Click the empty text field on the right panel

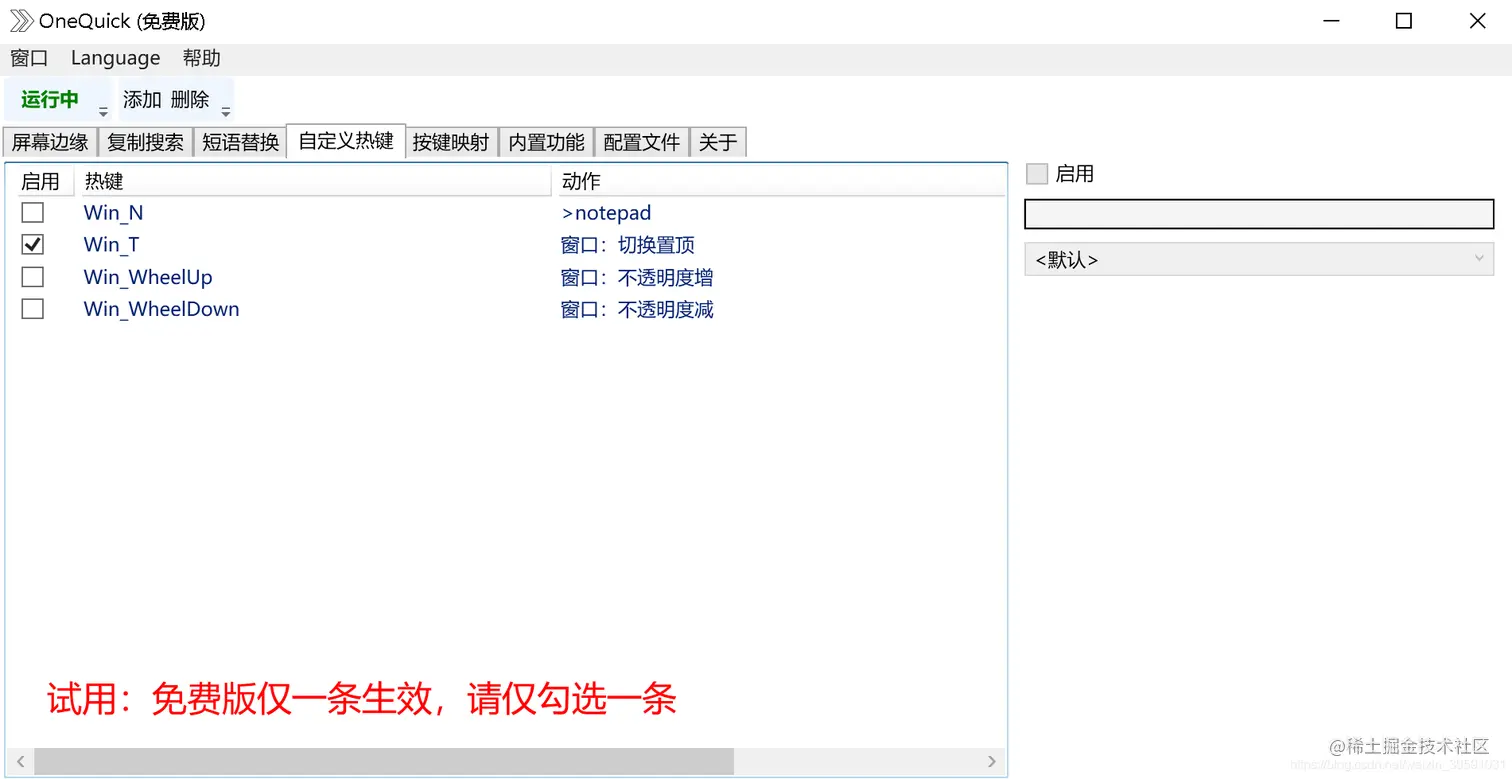tap(1258, 214)
